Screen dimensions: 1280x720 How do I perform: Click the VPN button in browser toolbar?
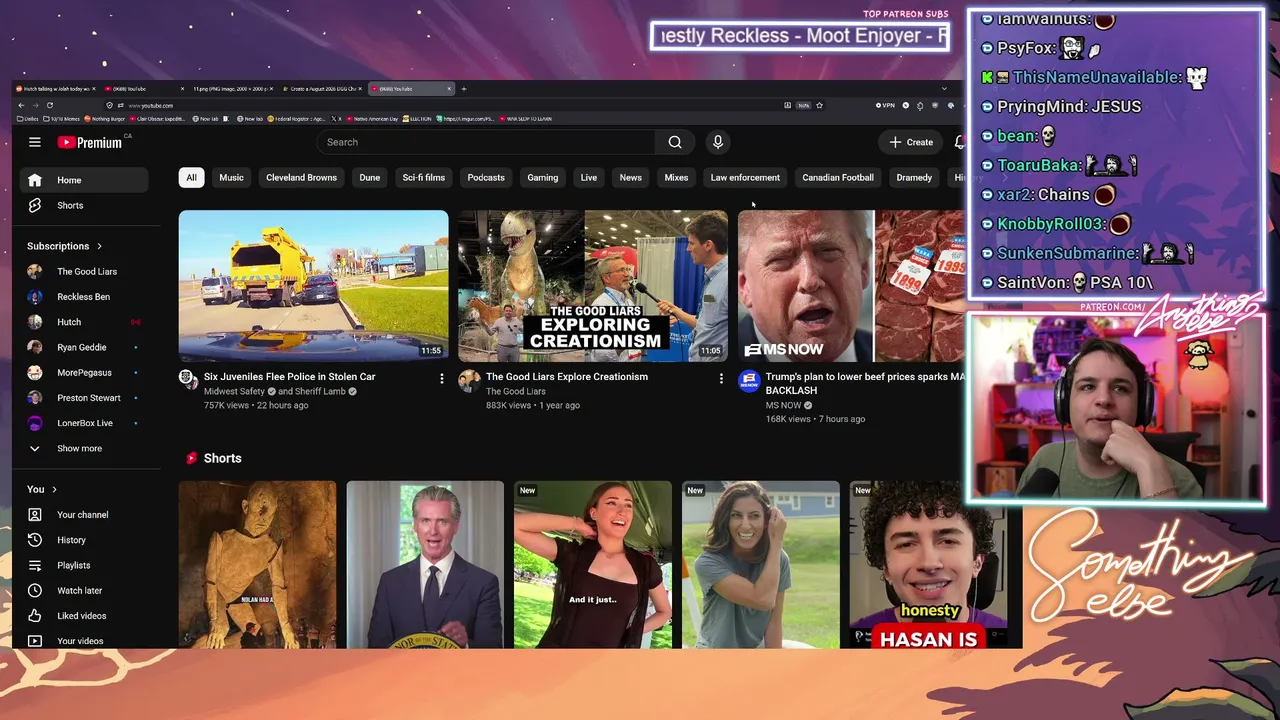coord(886,105)
